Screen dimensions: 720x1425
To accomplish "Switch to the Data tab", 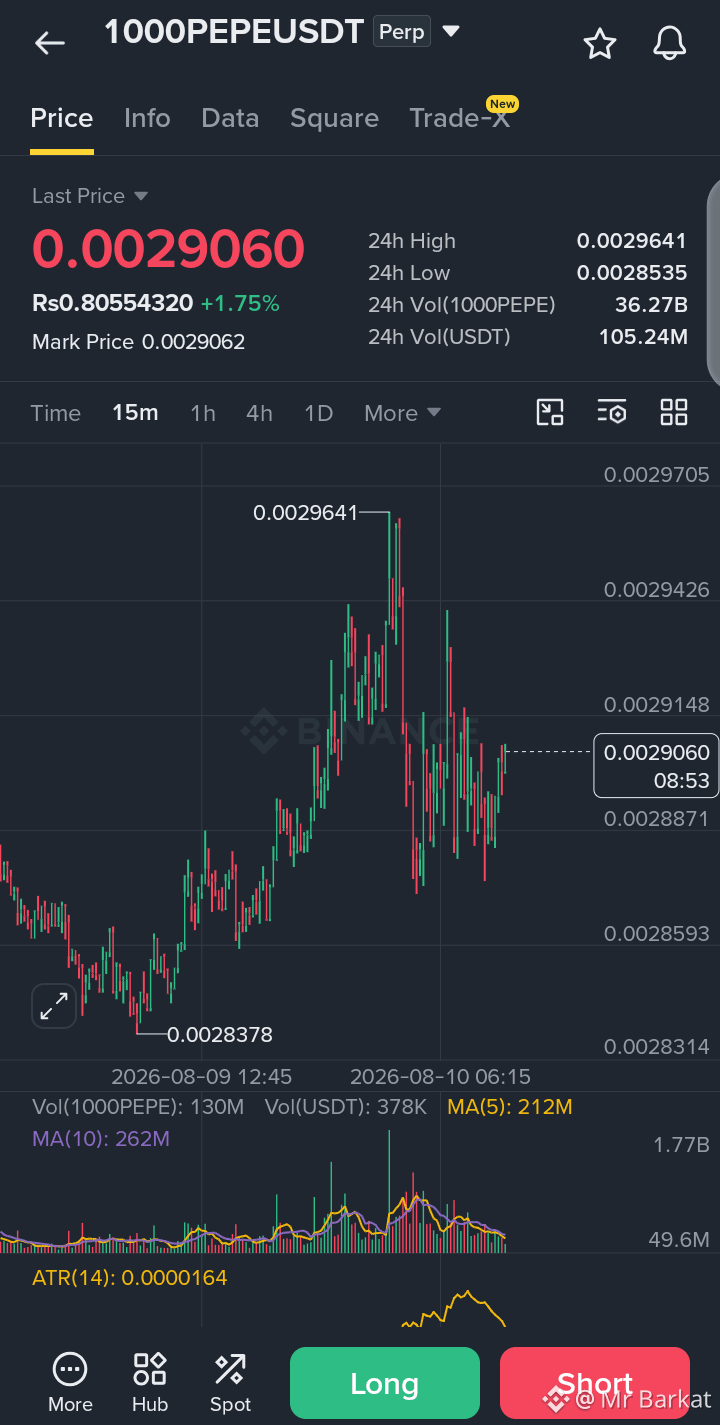I will pyautogui.click(x=230, y=118).
